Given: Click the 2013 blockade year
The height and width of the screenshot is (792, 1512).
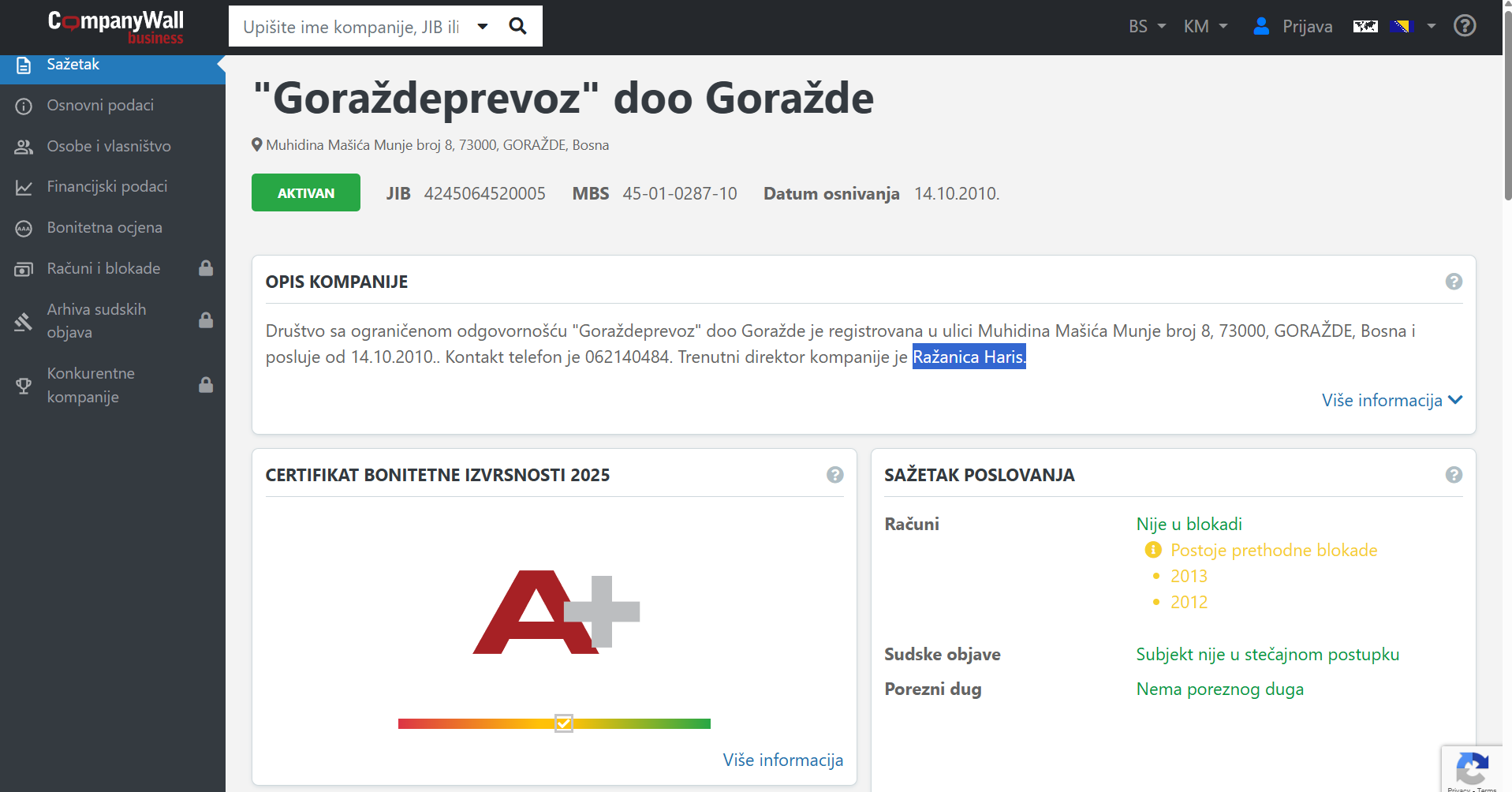Looking at the screenshot, I should 1189,576.
